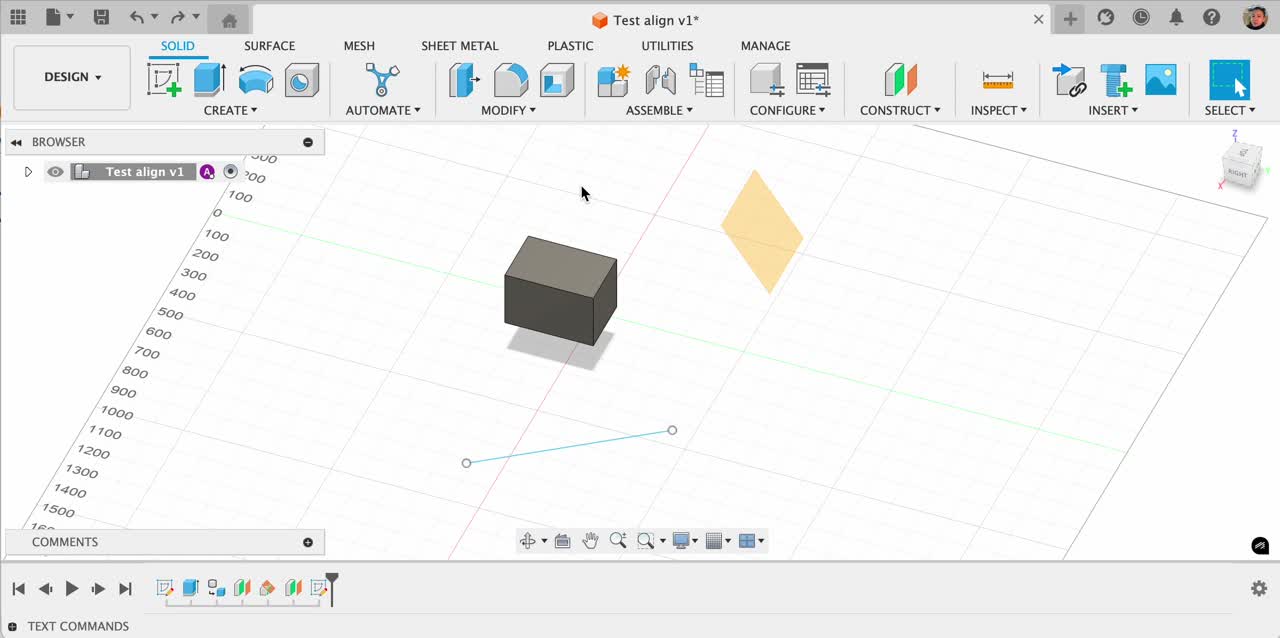This screenshot has width=1280, height=638.
Task: Collapse the Browser panel using its minus toggle
Action: pyautogui.click(x=308, y=142)
